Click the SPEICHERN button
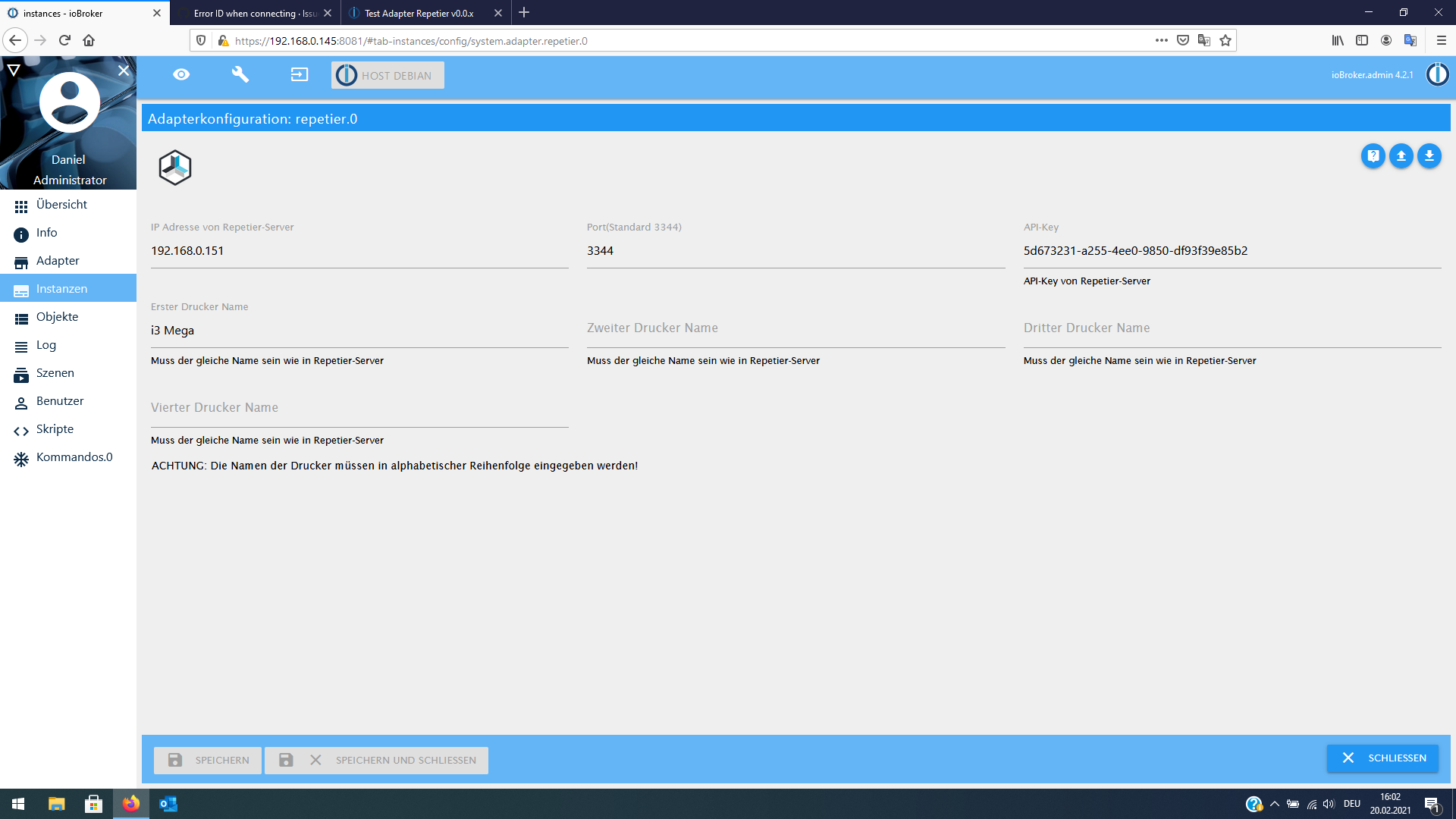Screen dimensions: 1456x819 coord(208,760)
